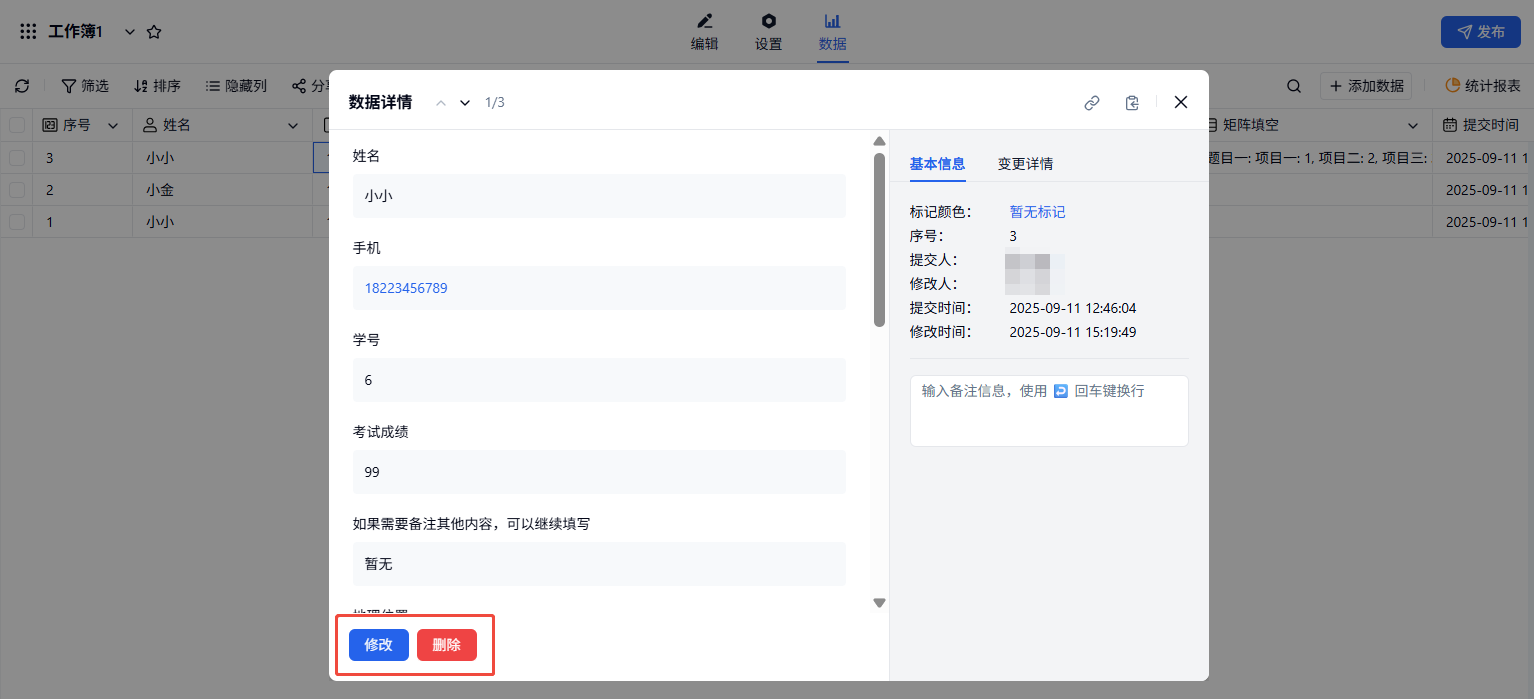Expand the 姓名 column dropdown arrow
Screen dimensions: 1534x699
pos(293,125)
